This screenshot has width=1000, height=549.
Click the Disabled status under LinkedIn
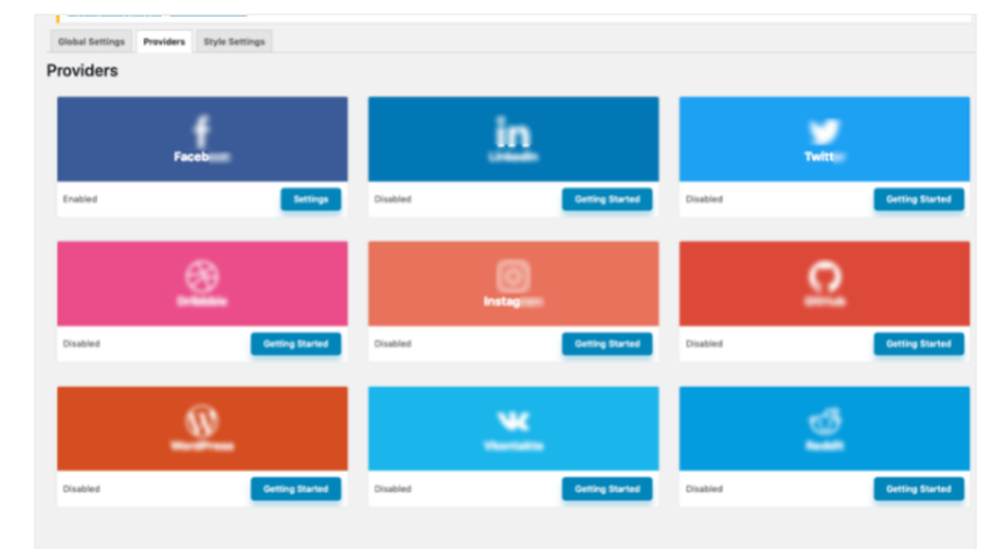click(393, 199)
